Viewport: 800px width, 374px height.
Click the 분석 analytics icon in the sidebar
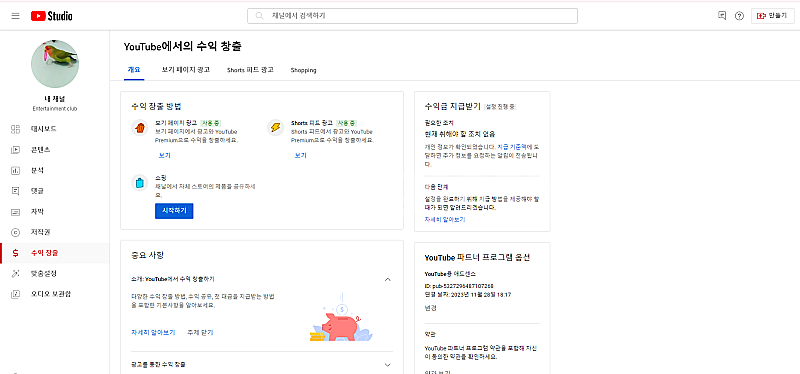click(15, 170)
